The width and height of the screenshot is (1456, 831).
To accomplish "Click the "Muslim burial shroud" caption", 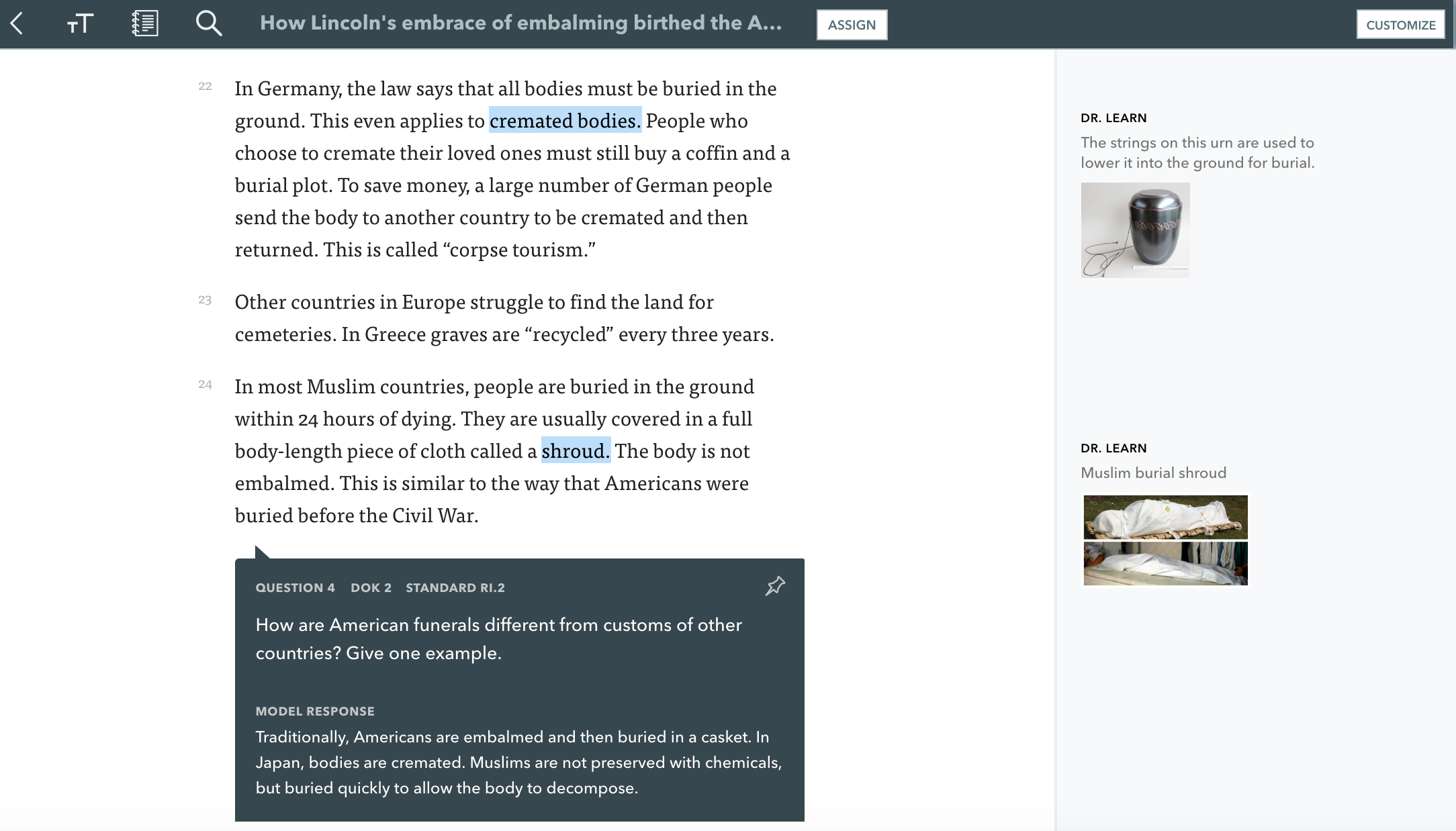I will click(x=1153, y=473).
